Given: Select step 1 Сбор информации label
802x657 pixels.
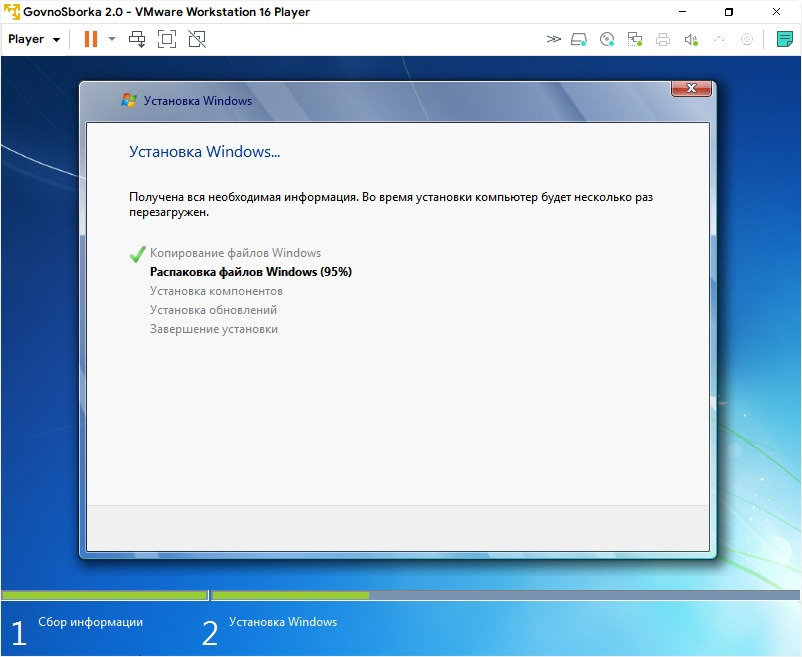Looking at the screenshot, I should coord(91,622).
